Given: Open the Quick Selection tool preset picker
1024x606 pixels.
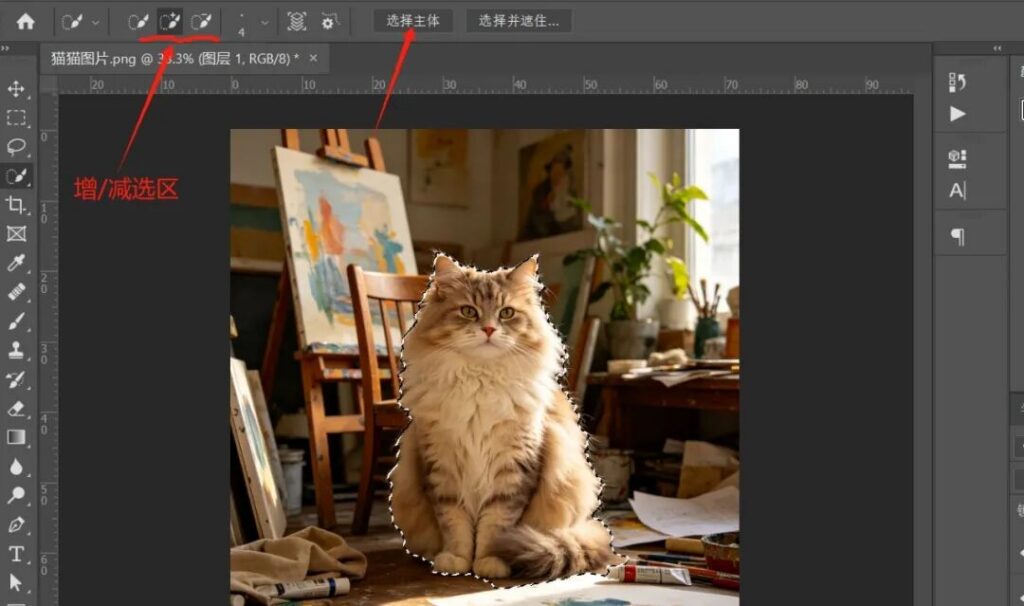Looking at the screenshot, I should [x=80, y=22].
